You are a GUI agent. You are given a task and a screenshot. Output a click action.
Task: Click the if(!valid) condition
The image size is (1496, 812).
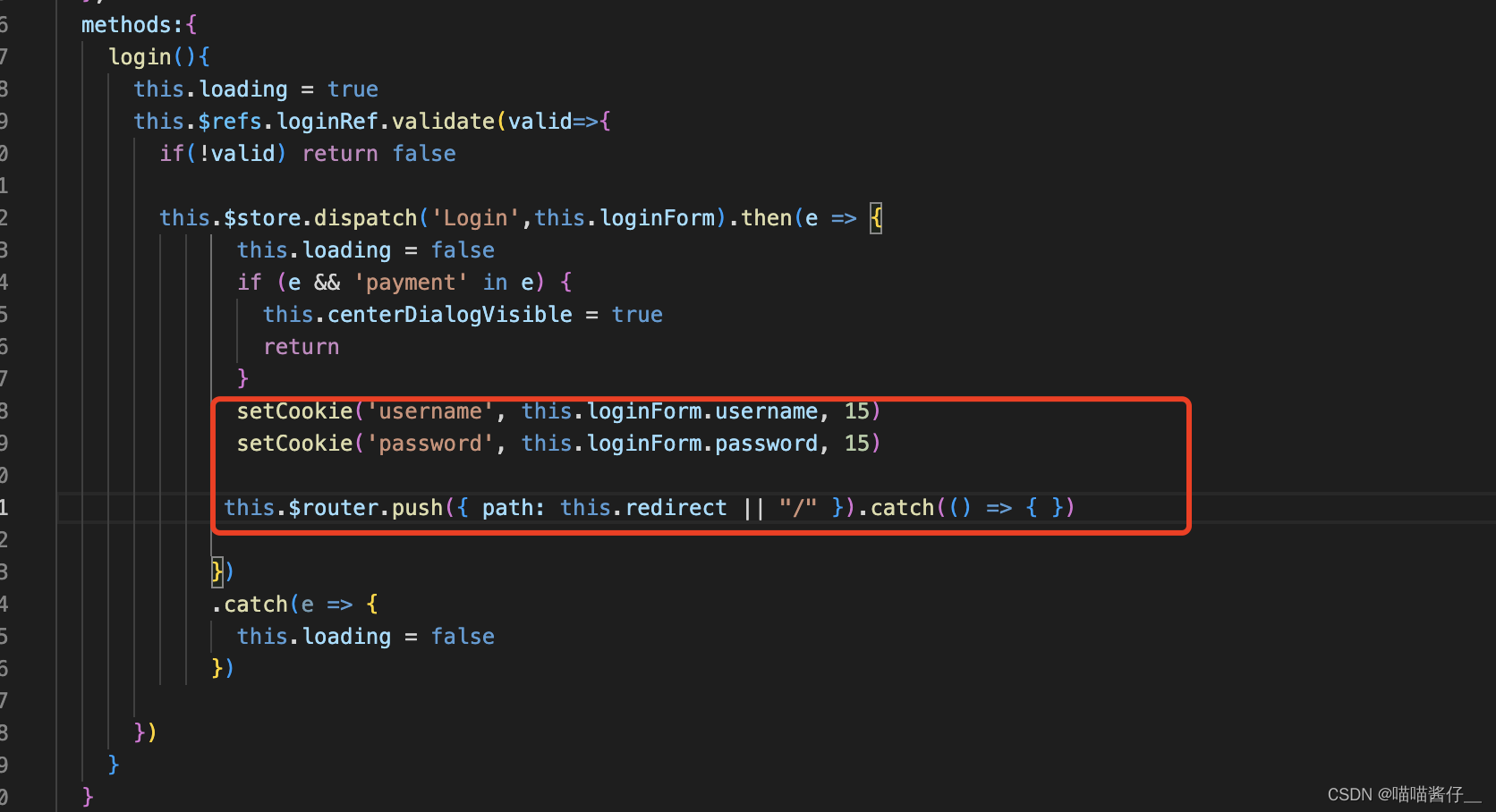pos(222,153)
